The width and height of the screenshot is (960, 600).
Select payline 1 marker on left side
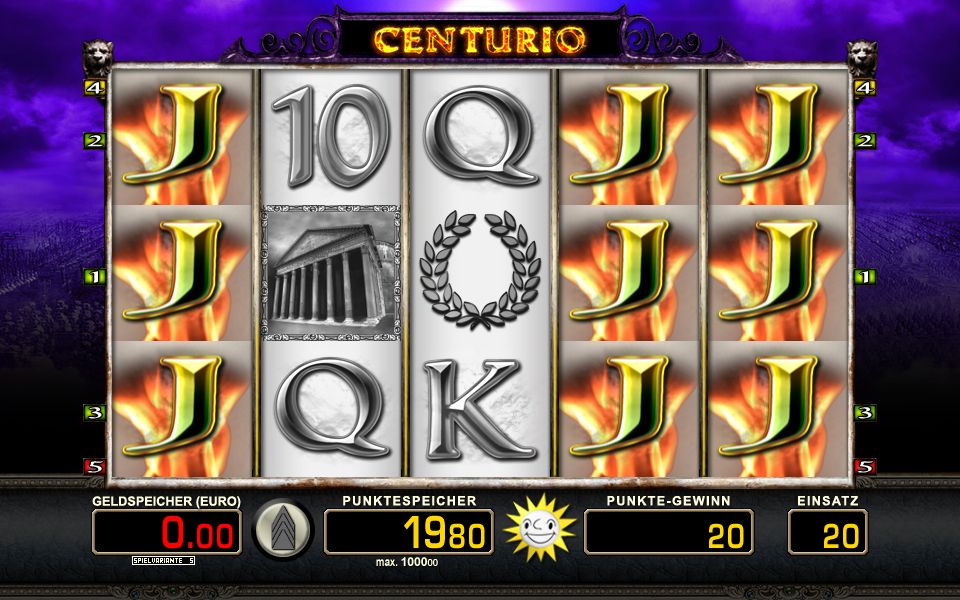pyautogui.click(x=94, y=277)
